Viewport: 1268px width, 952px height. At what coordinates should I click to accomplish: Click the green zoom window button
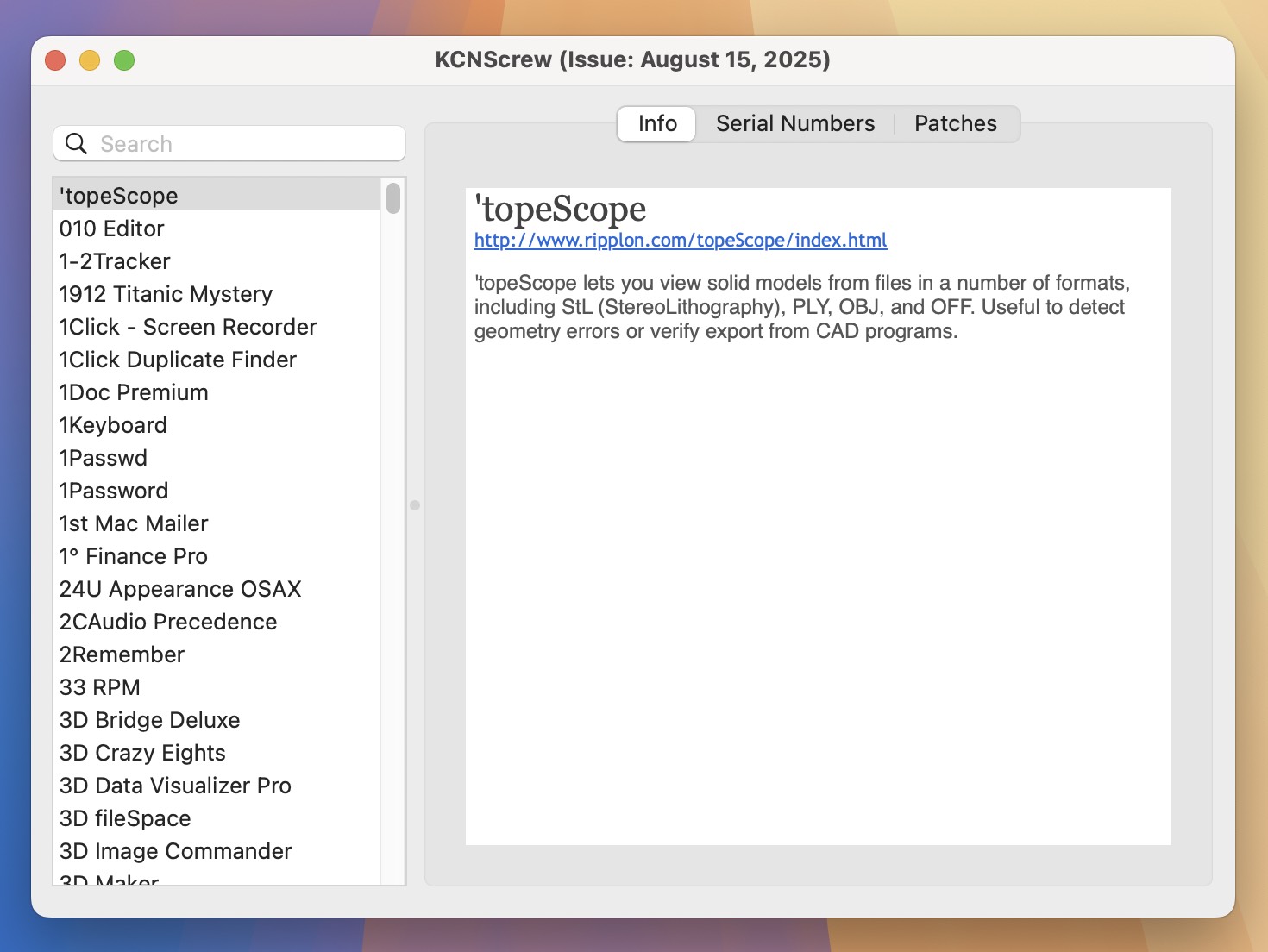tap(124, 60)
